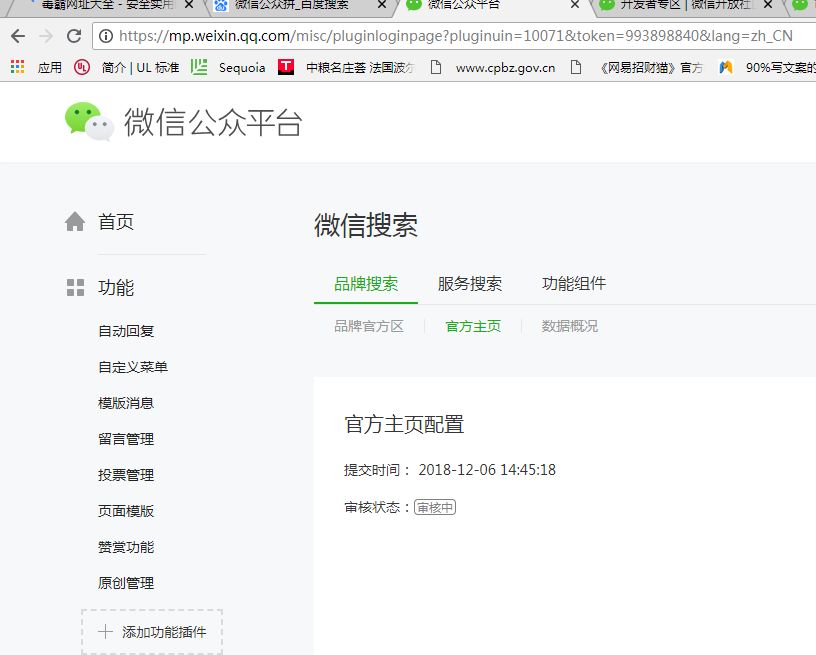Click the address bar URL field

(455, 36)
